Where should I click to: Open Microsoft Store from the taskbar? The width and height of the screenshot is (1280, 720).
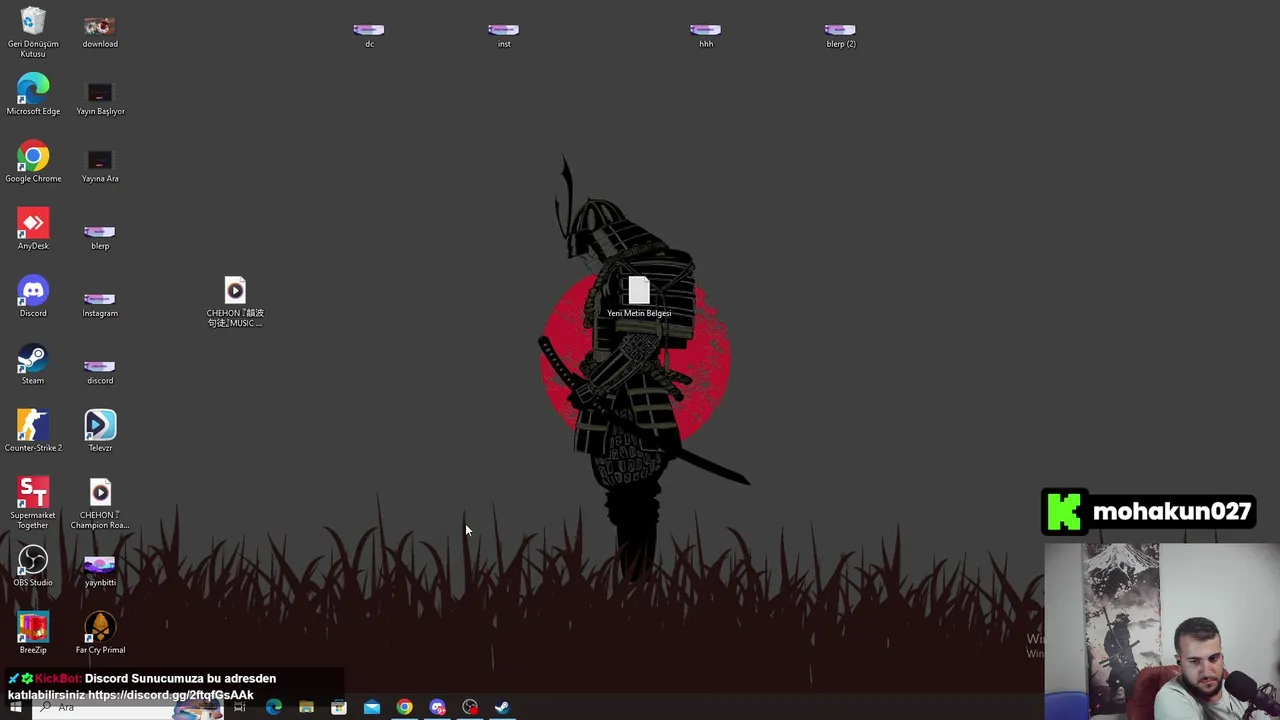tap(339, 708)
